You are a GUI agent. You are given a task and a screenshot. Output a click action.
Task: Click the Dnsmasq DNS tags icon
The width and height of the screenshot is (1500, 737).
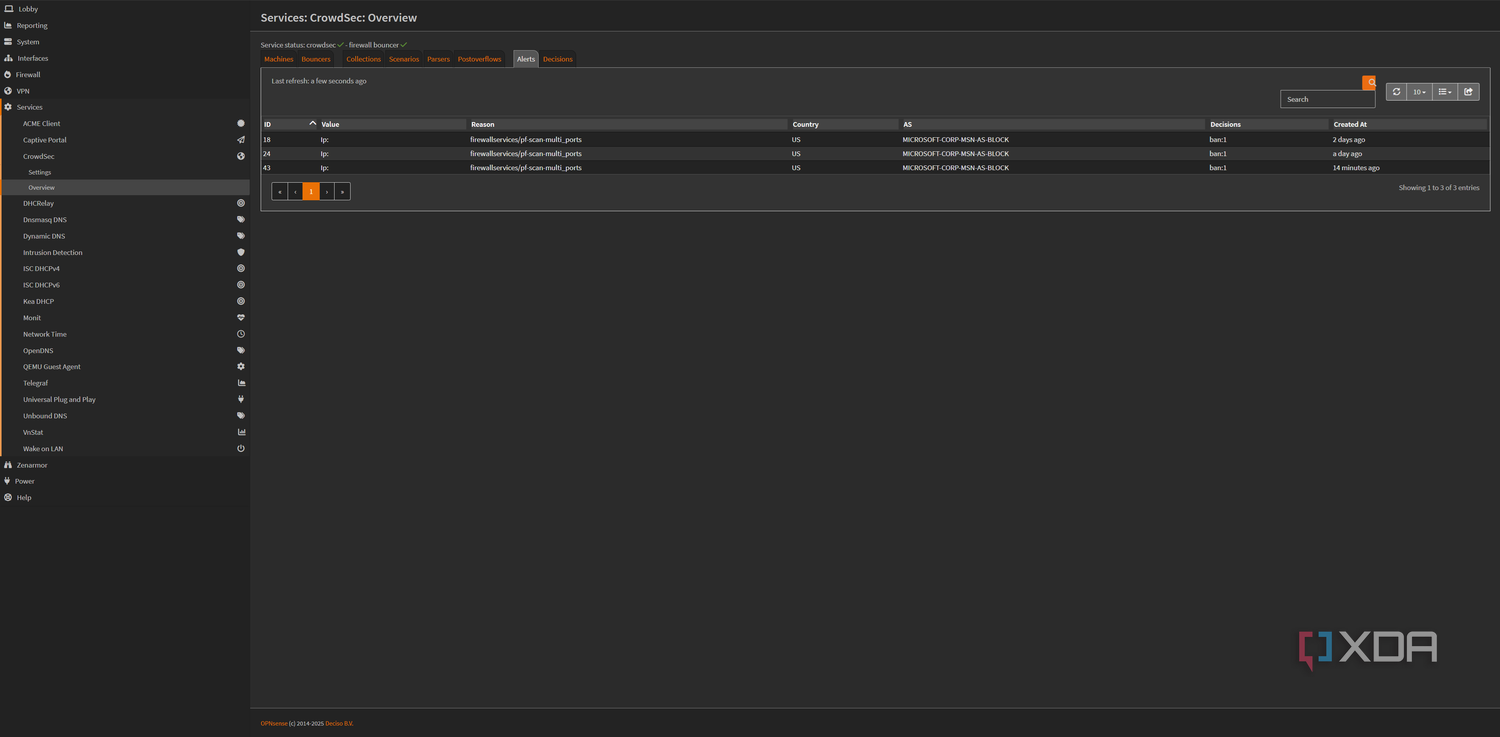click(241, 219)
